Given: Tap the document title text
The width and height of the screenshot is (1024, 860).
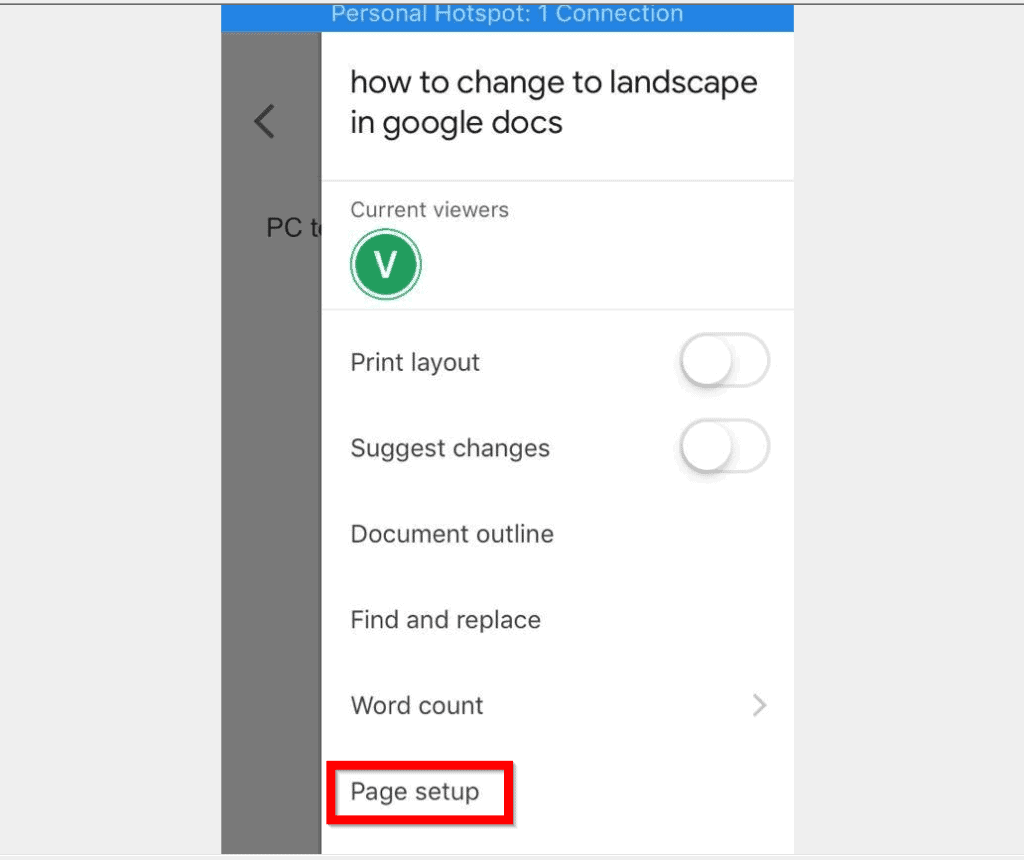Looking at the screenshot, I should (x=553, y=103).
